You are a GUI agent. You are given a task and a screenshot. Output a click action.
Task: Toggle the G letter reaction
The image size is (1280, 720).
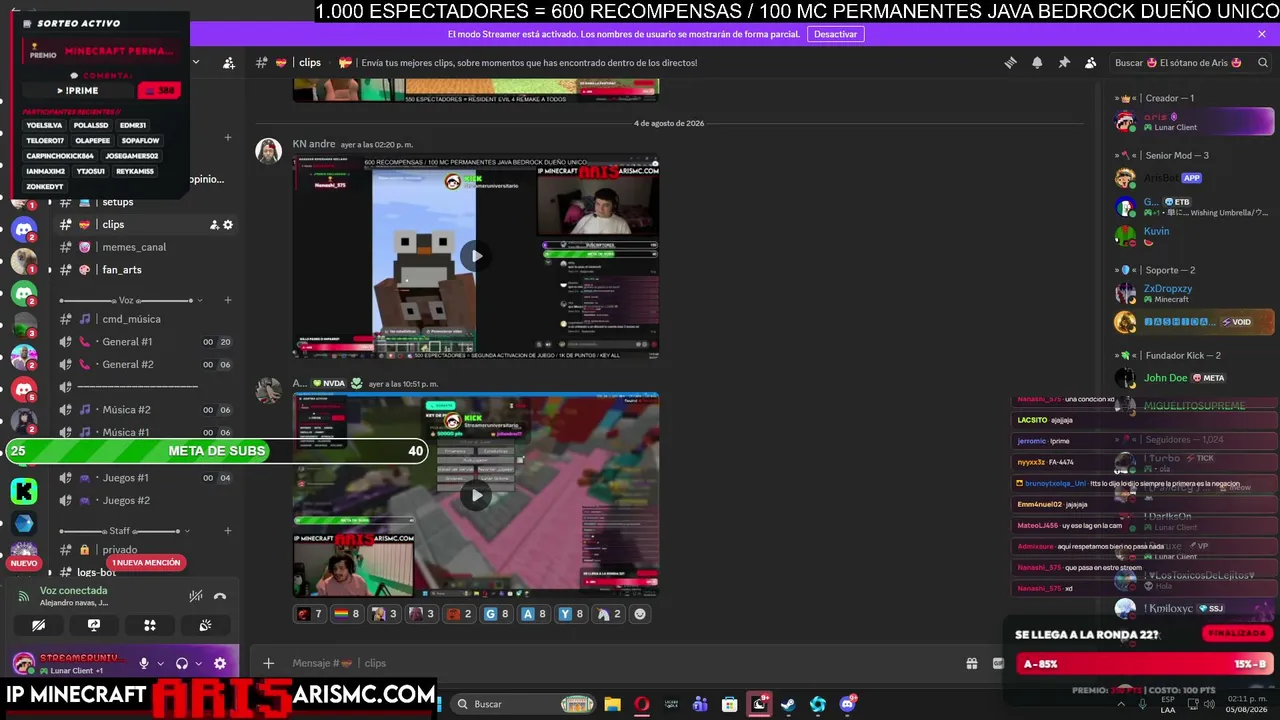pyautogui.click(x=497, y=614)
